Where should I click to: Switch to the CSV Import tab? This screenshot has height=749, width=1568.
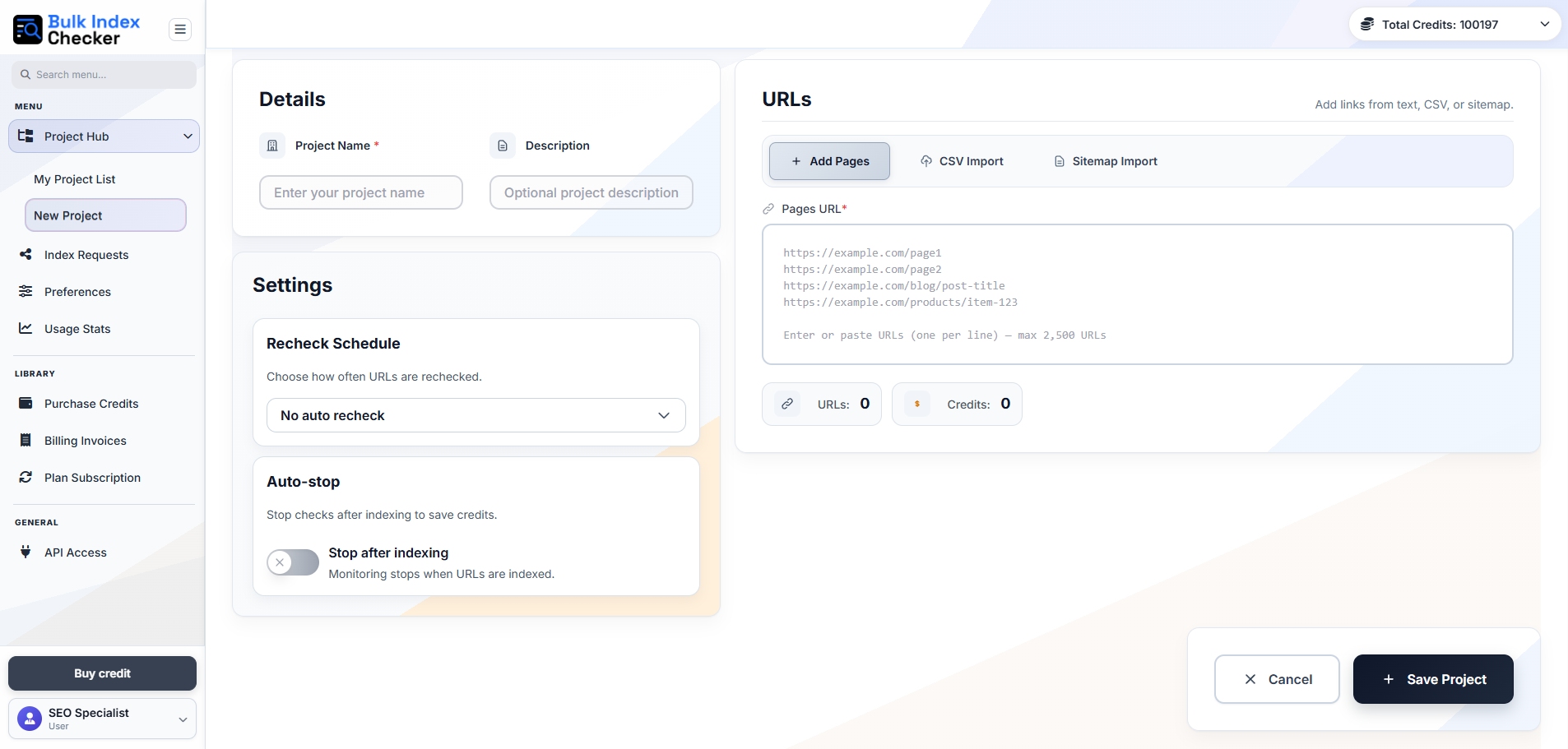pos(962,161)
